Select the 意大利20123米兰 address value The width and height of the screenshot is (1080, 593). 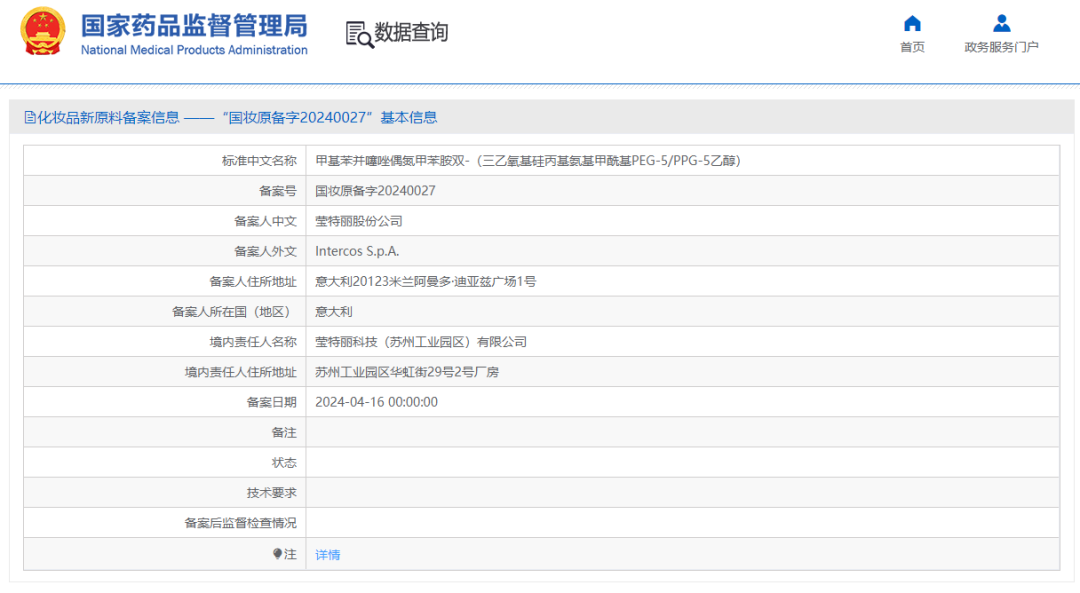pos(426,282)
